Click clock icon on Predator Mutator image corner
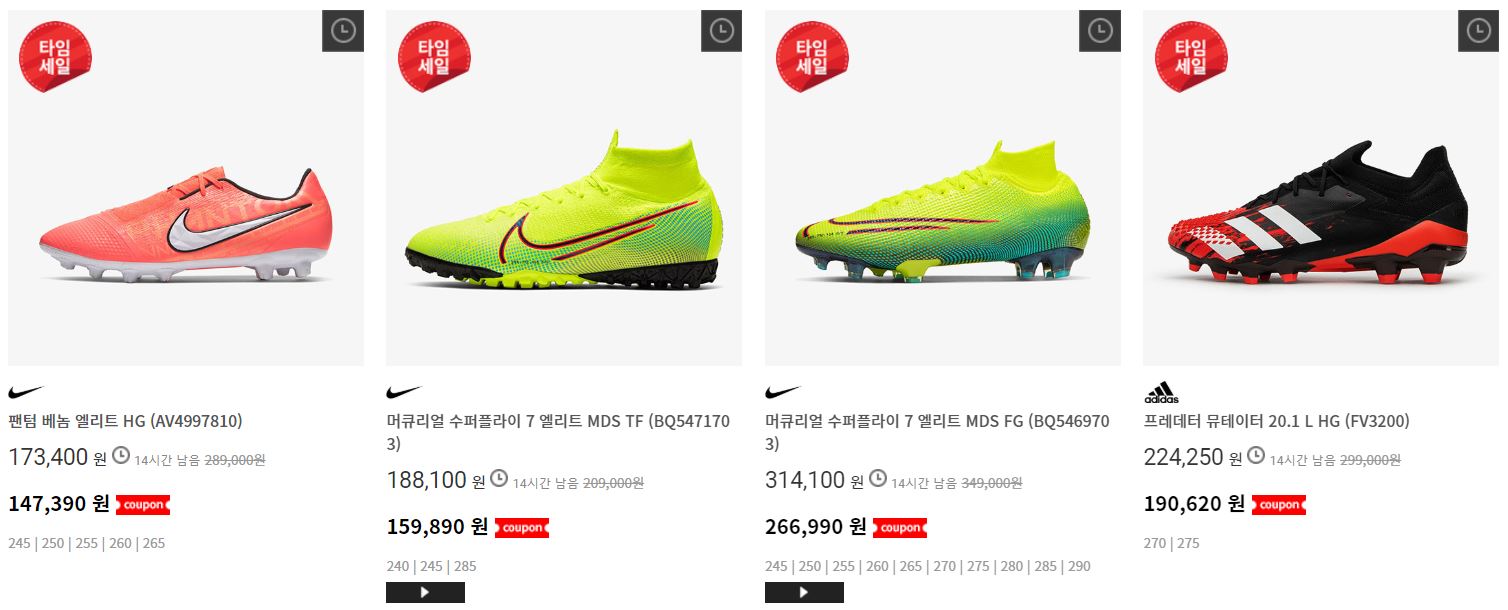The width and height of the screenshot is (1508, 610). click(1478, 31)
